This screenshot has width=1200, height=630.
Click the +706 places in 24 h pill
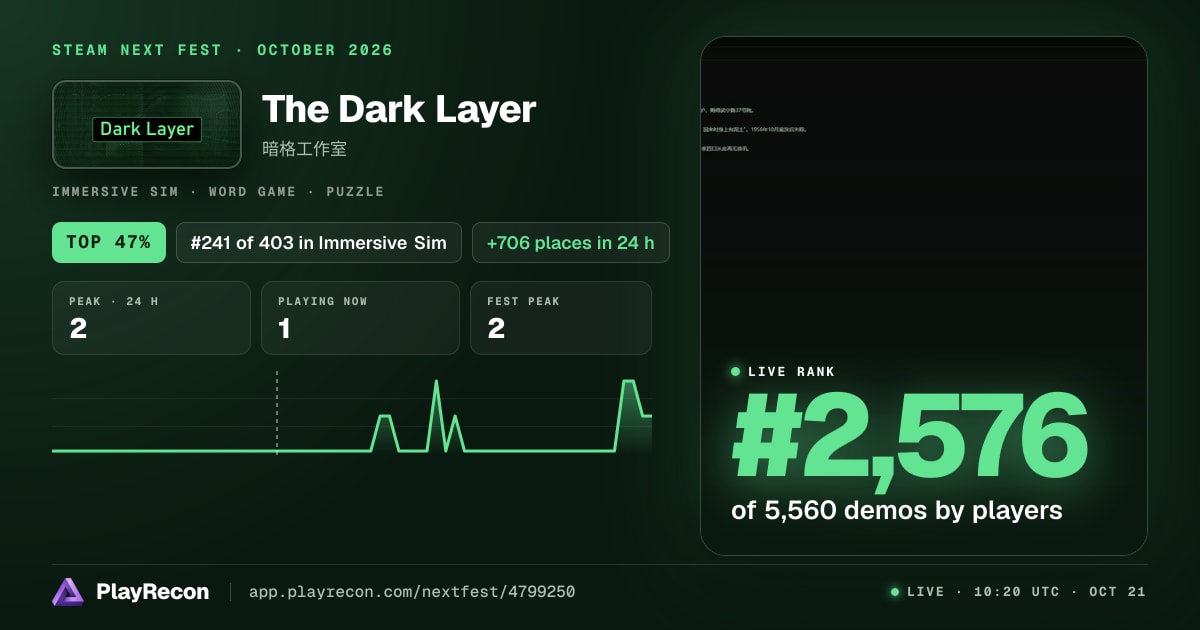pyautogui.click(x=571, y=242)
